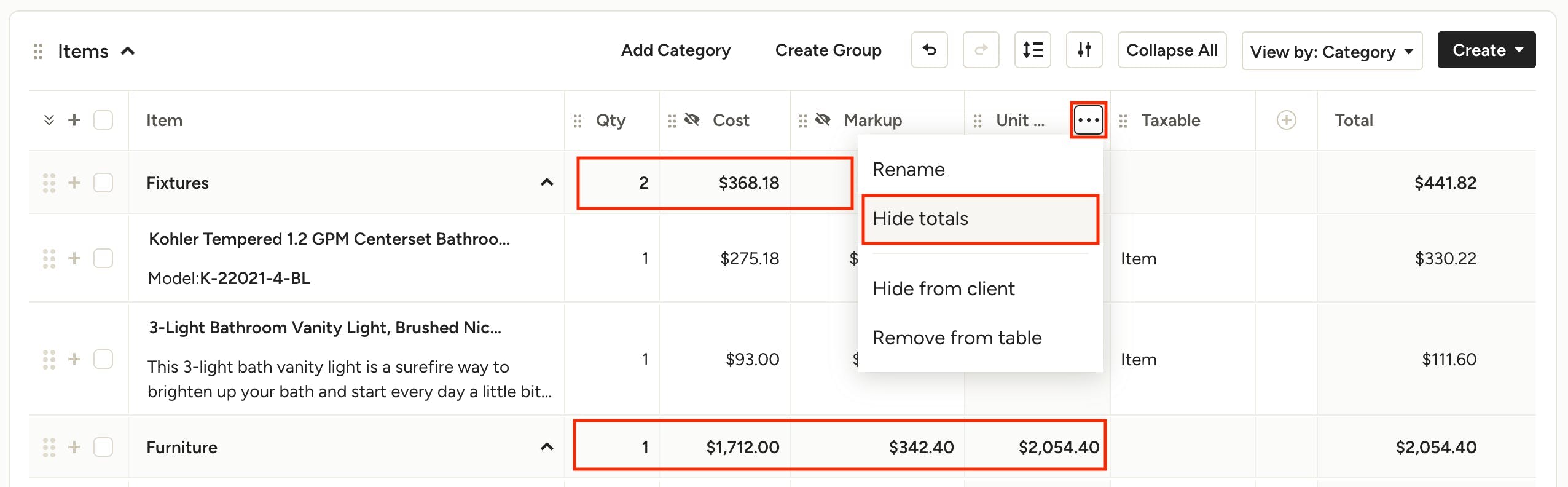The image size is (1568, 487).
Task: Click the row height spacing icon
Action: pos(1032,50)
